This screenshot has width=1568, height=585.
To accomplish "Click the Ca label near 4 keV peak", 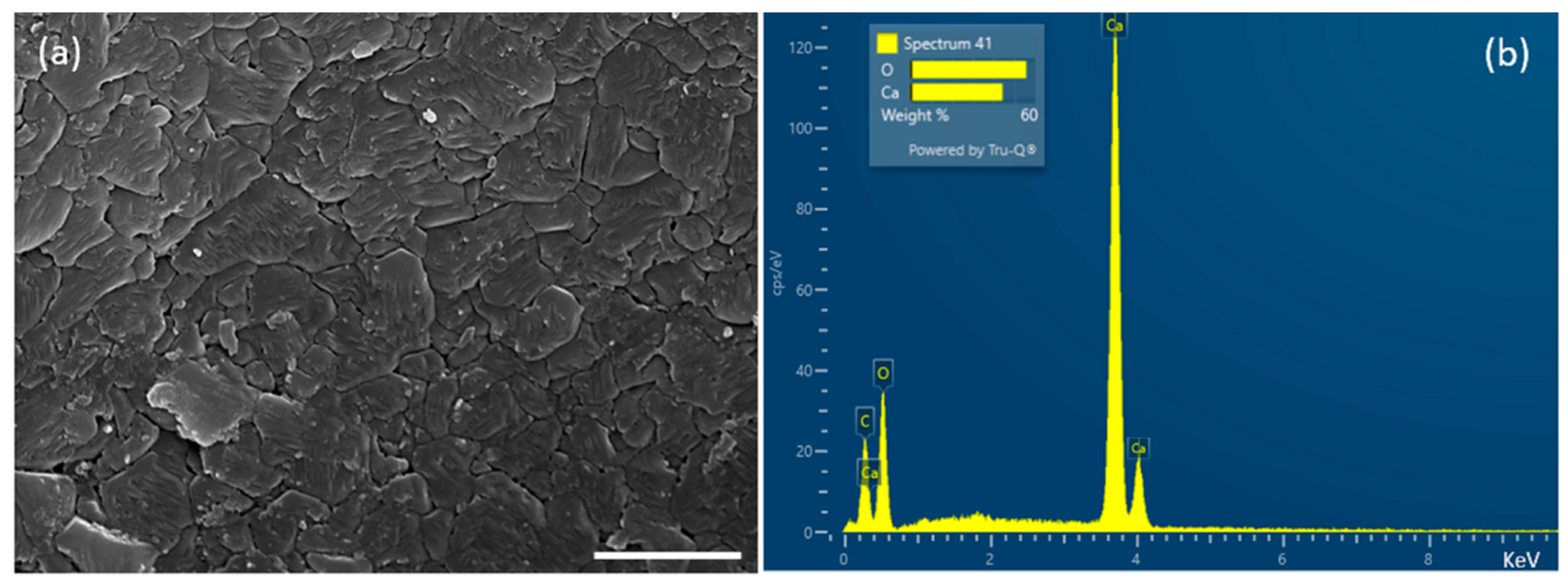I will (1138, 449).
